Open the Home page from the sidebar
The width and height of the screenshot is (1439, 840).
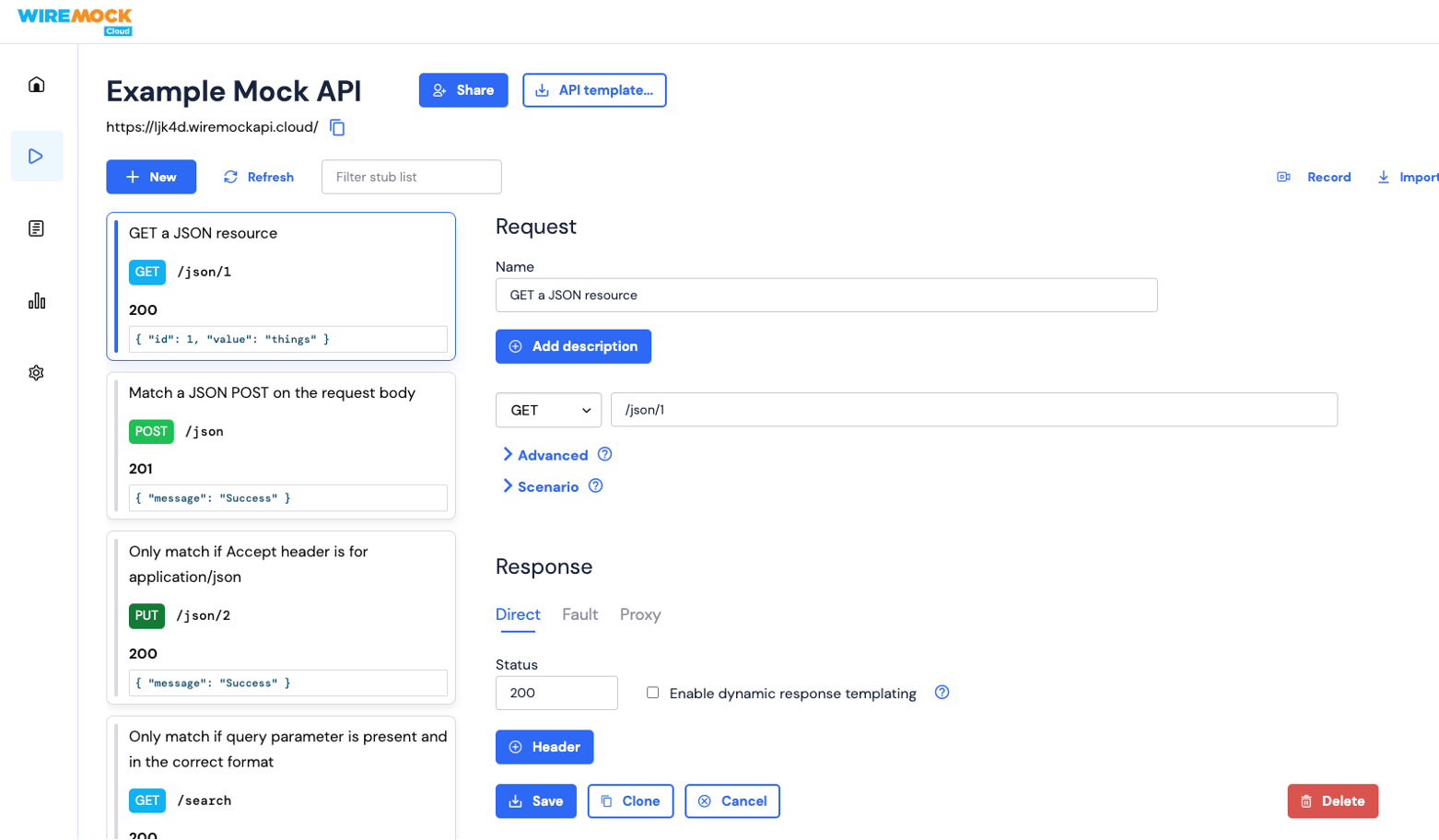click(x=35, y=83)
